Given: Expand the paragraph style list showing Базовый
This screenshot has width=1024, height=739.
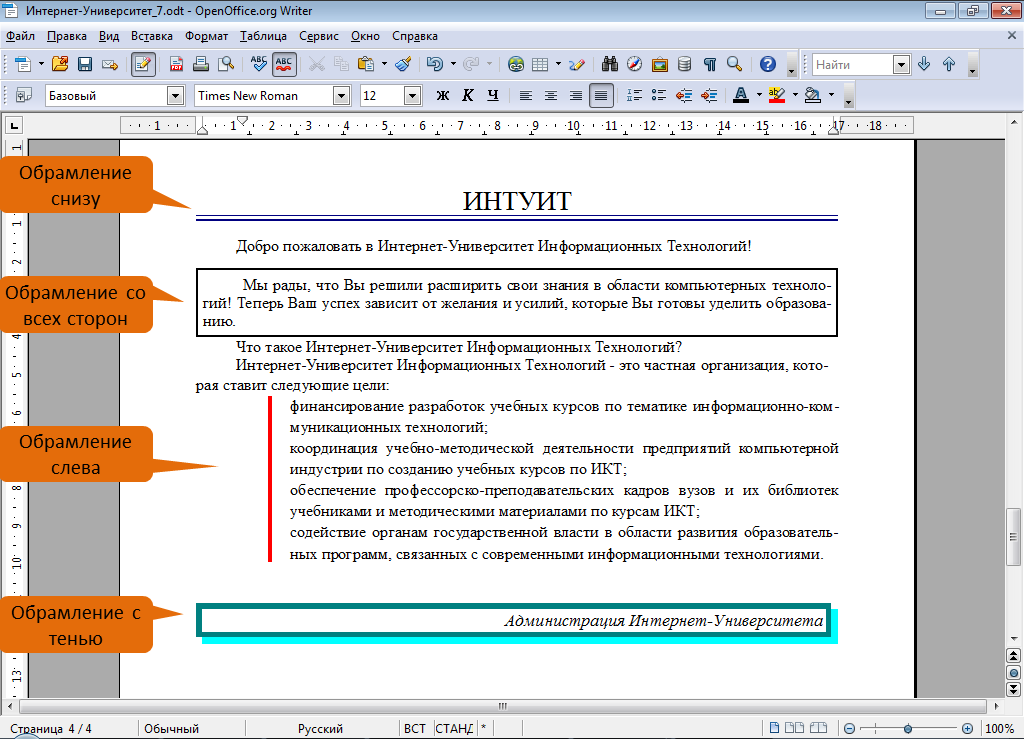Looking at the screenshot, I should tap(175, 96).
